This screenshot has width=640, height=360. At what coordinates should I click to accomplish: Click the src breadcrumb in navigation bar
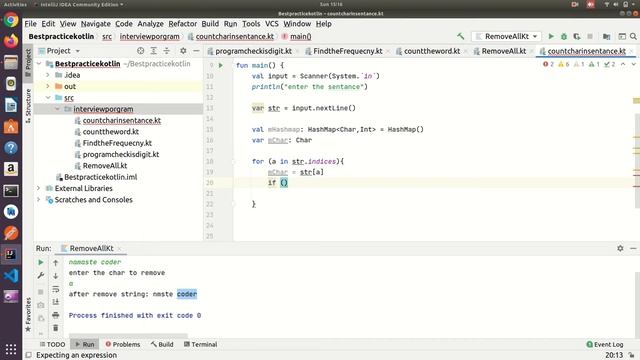coord(107,36)
